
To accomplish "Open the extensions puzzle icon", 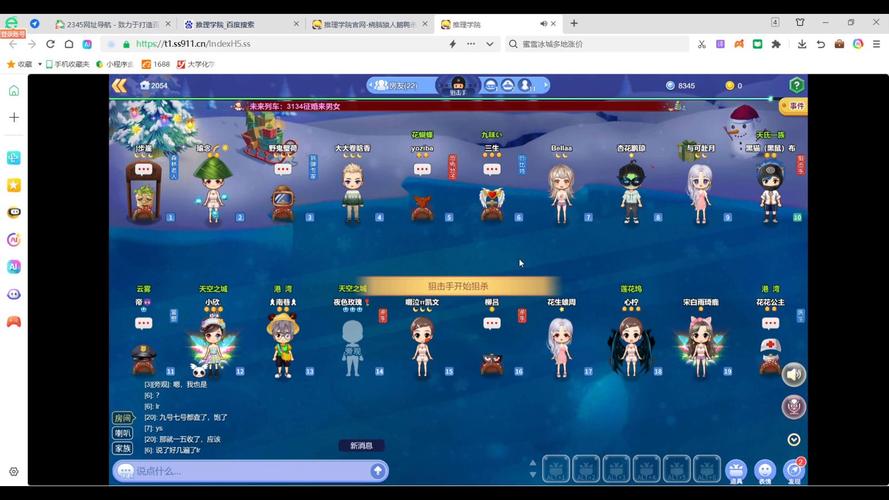I will tap(776, 44).
